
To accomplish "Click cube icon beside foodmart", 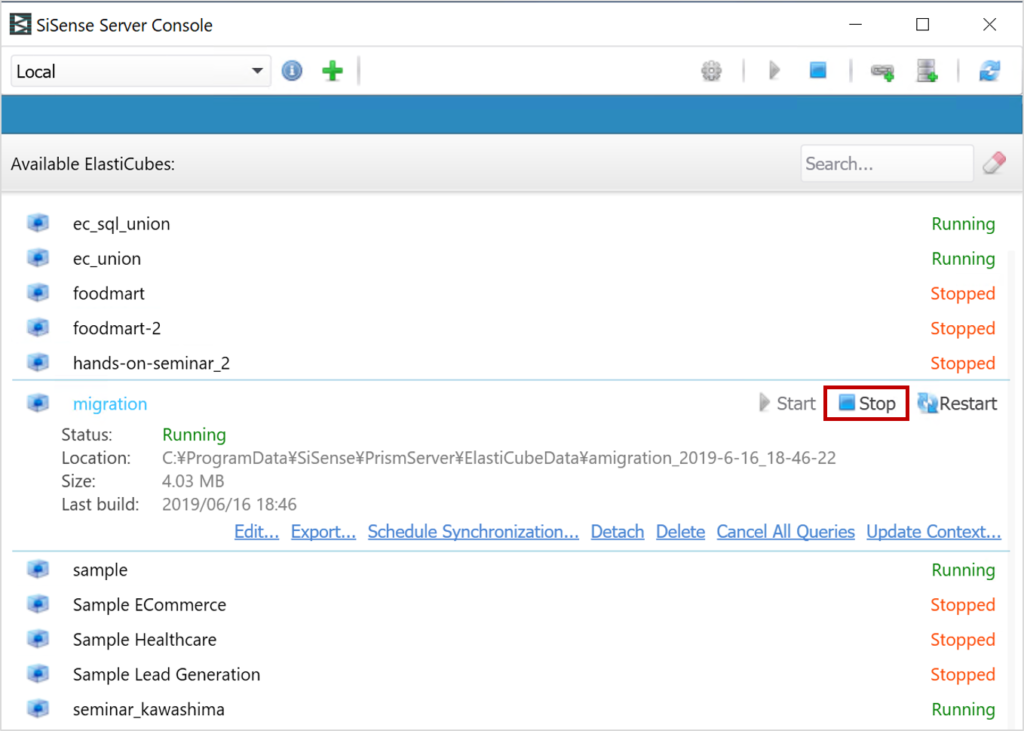I will pos(38,293).
